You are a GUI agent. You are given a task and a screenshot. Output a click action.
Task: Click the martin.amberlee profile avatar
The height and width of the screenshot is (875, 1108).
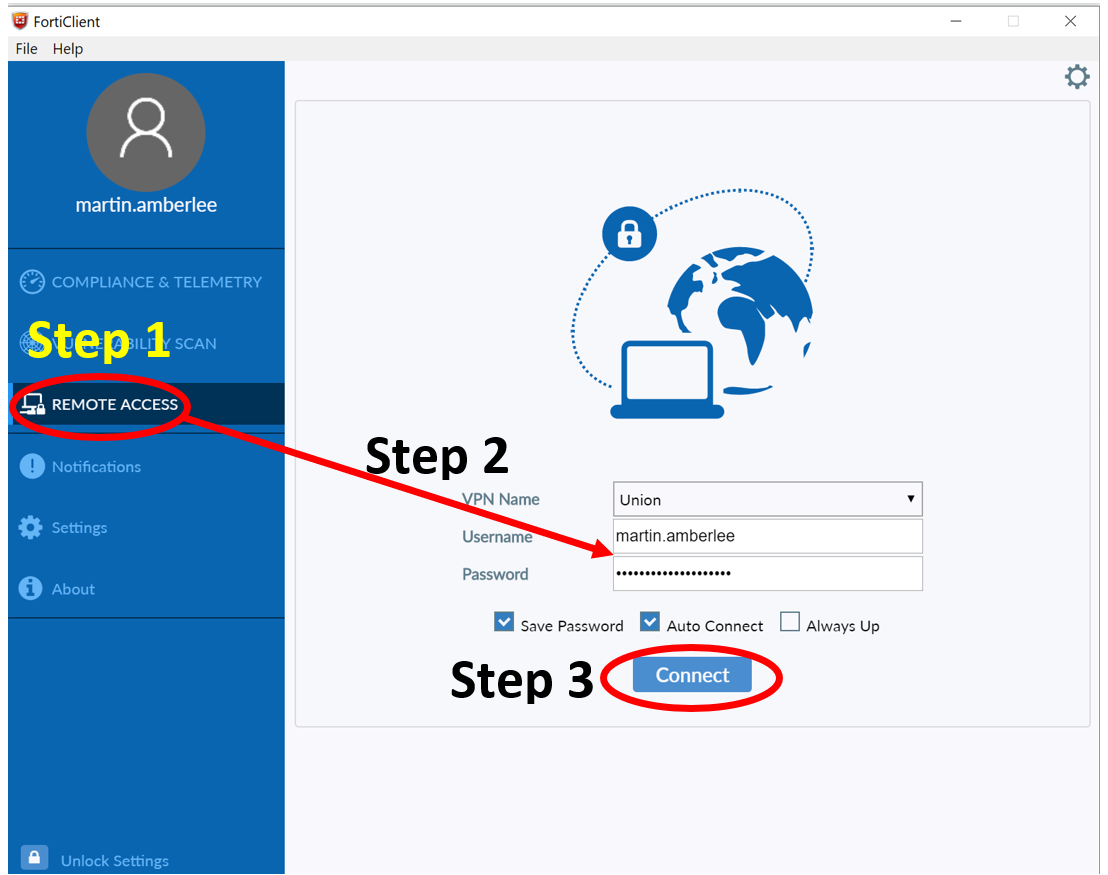(x=146, y=131)
